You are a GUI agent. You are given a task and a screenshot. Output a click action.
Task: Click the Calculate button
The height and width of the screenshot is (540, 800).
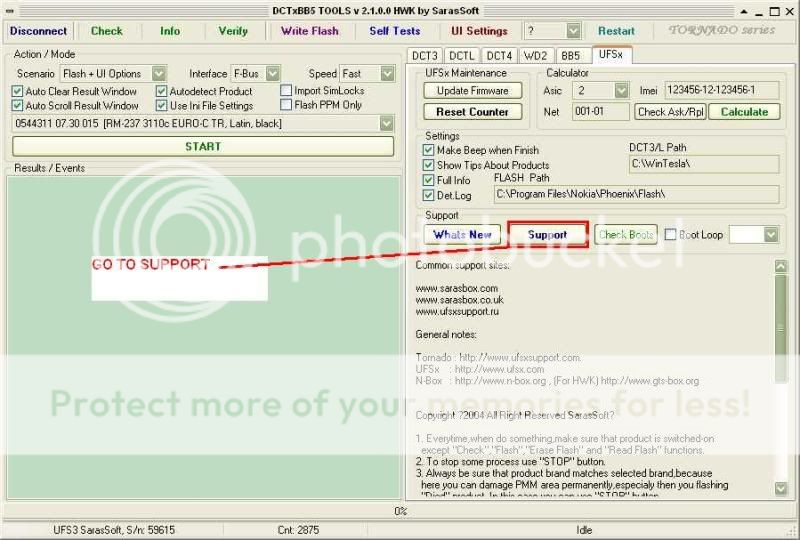tap(744, 112)
